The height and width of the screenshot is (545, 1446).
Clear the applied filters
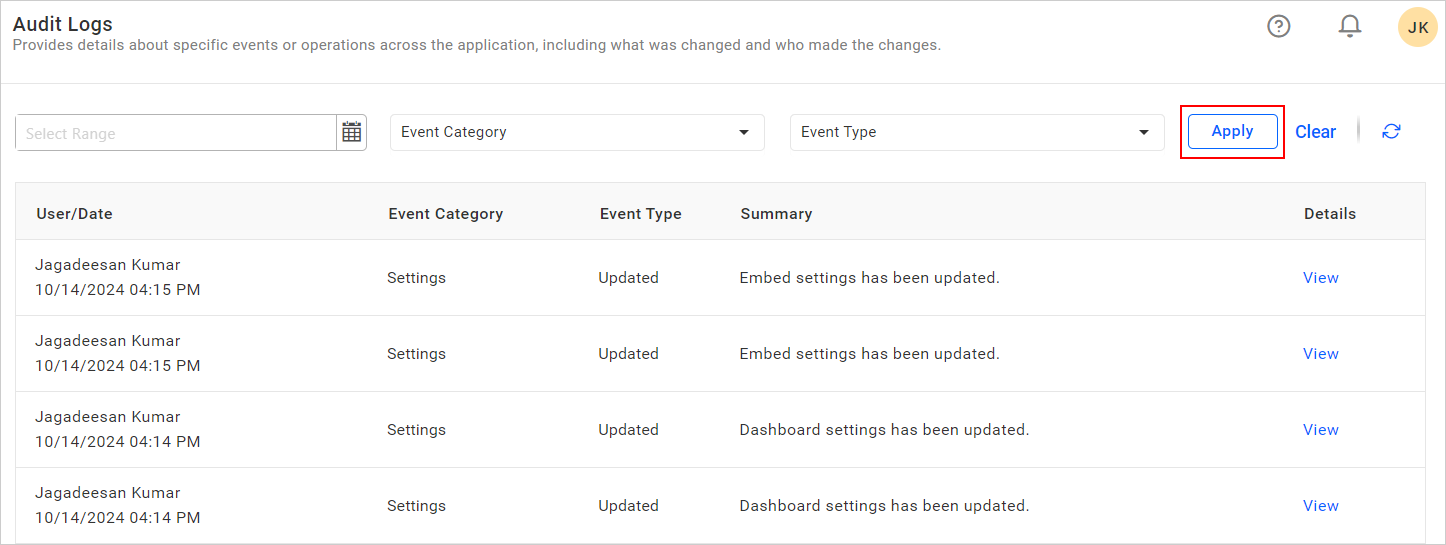(1315, 132)
